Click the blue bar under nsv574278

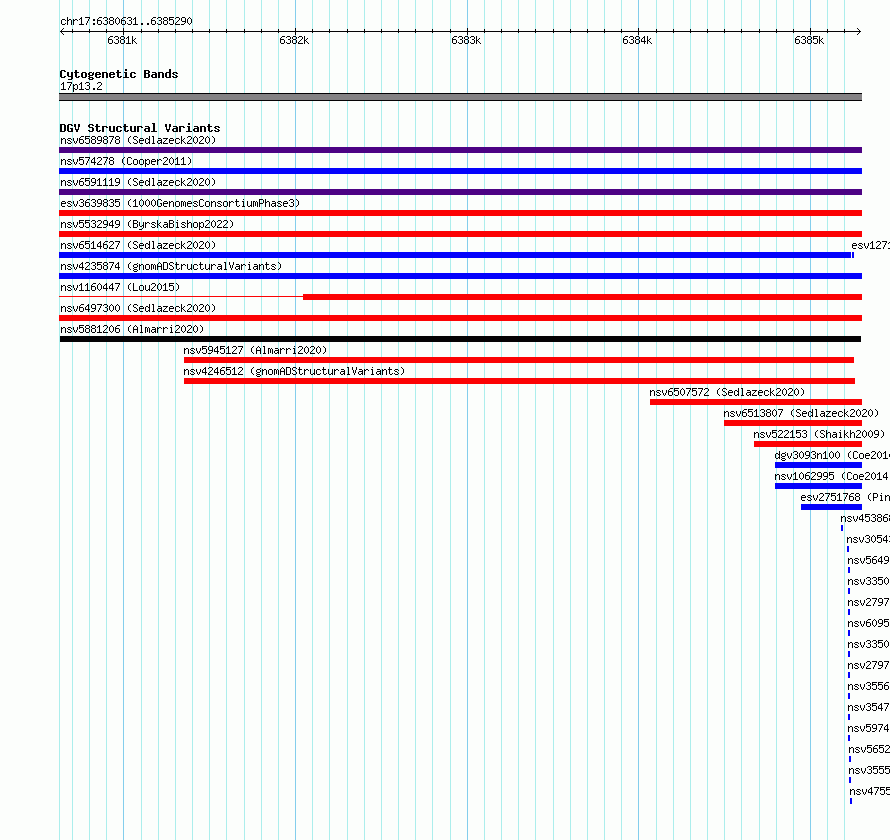pos(460,171)
